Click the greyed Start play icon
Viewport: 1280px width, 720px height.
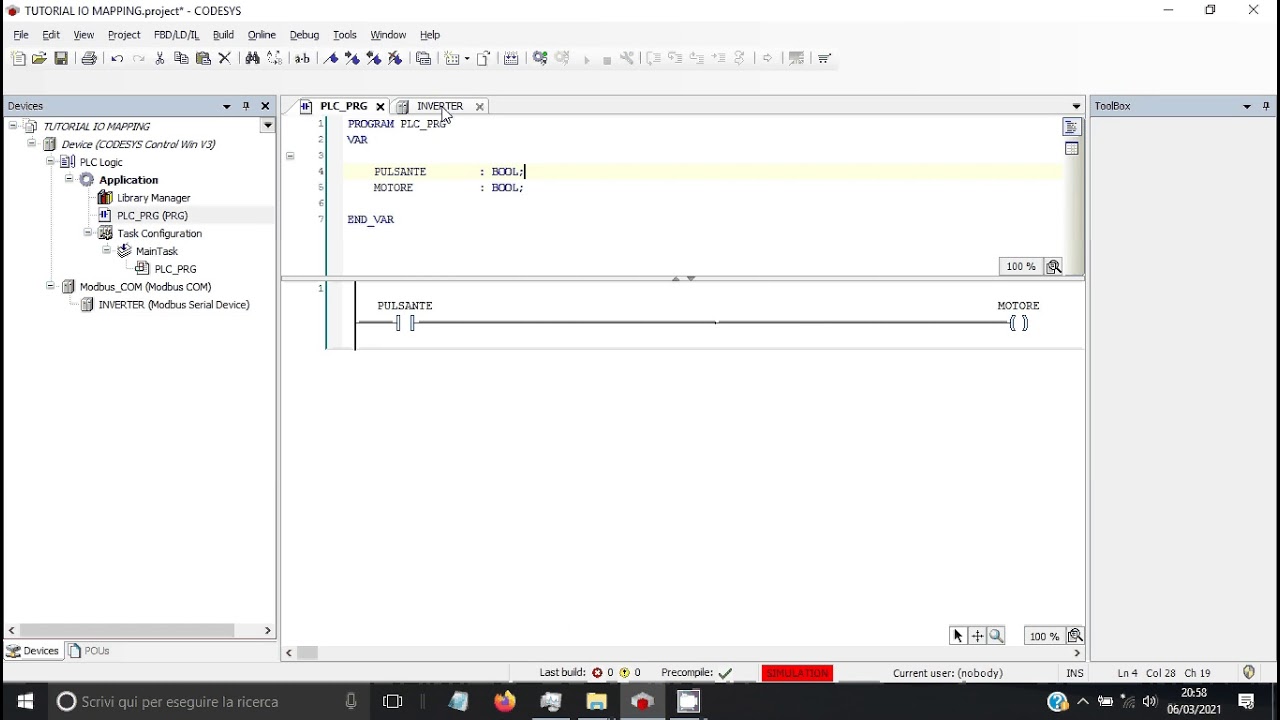coord(586,59)
